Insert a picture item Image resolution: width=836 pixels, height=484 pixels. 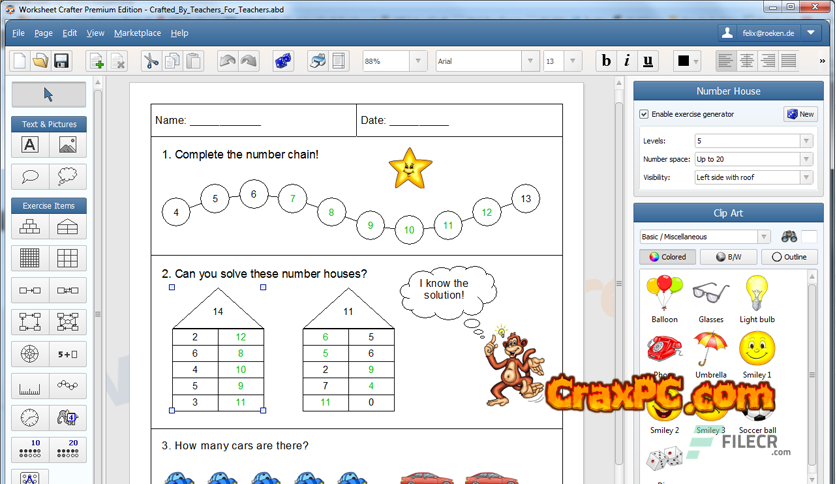coord(68,145)
